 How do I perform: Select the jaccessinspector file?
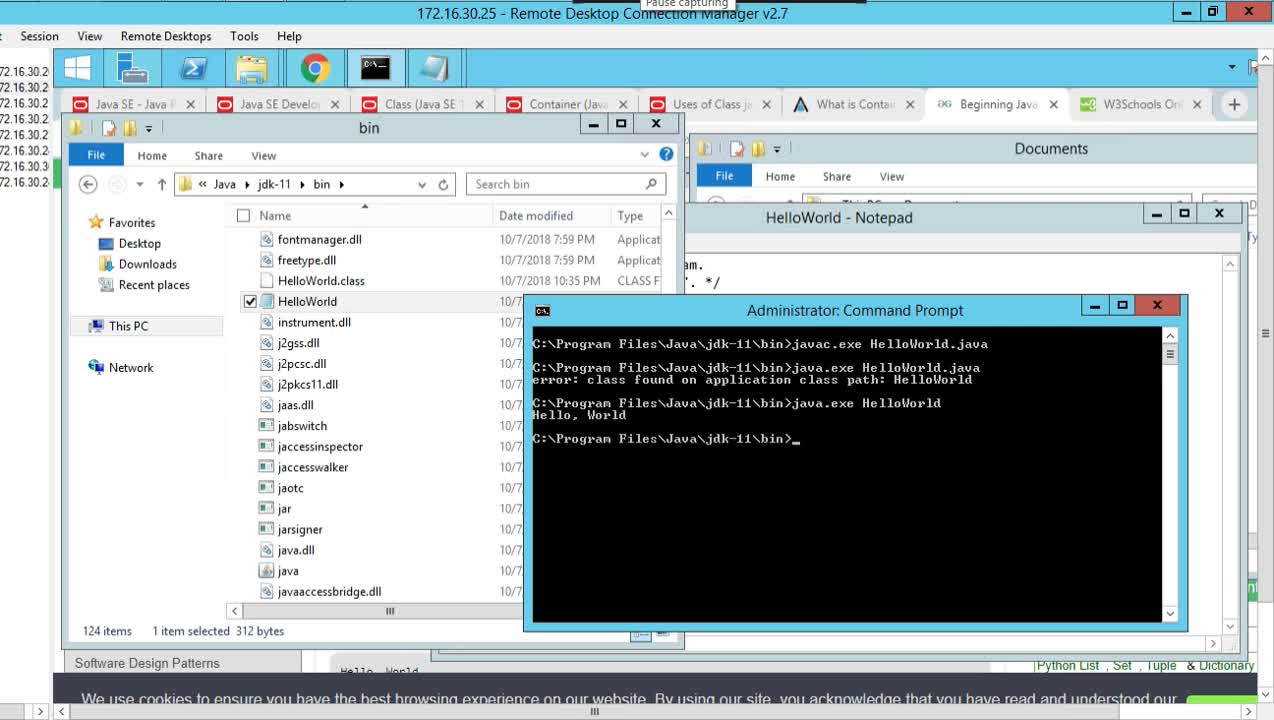(320, 447)
